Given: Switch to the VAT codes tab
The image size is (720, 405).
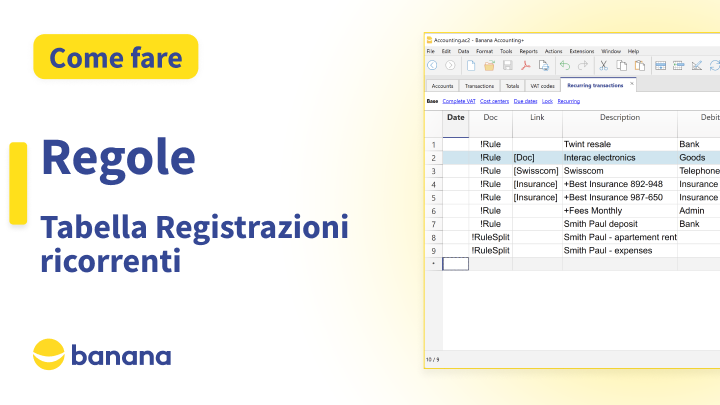Looking at the screenshot, I should (542, 86).
